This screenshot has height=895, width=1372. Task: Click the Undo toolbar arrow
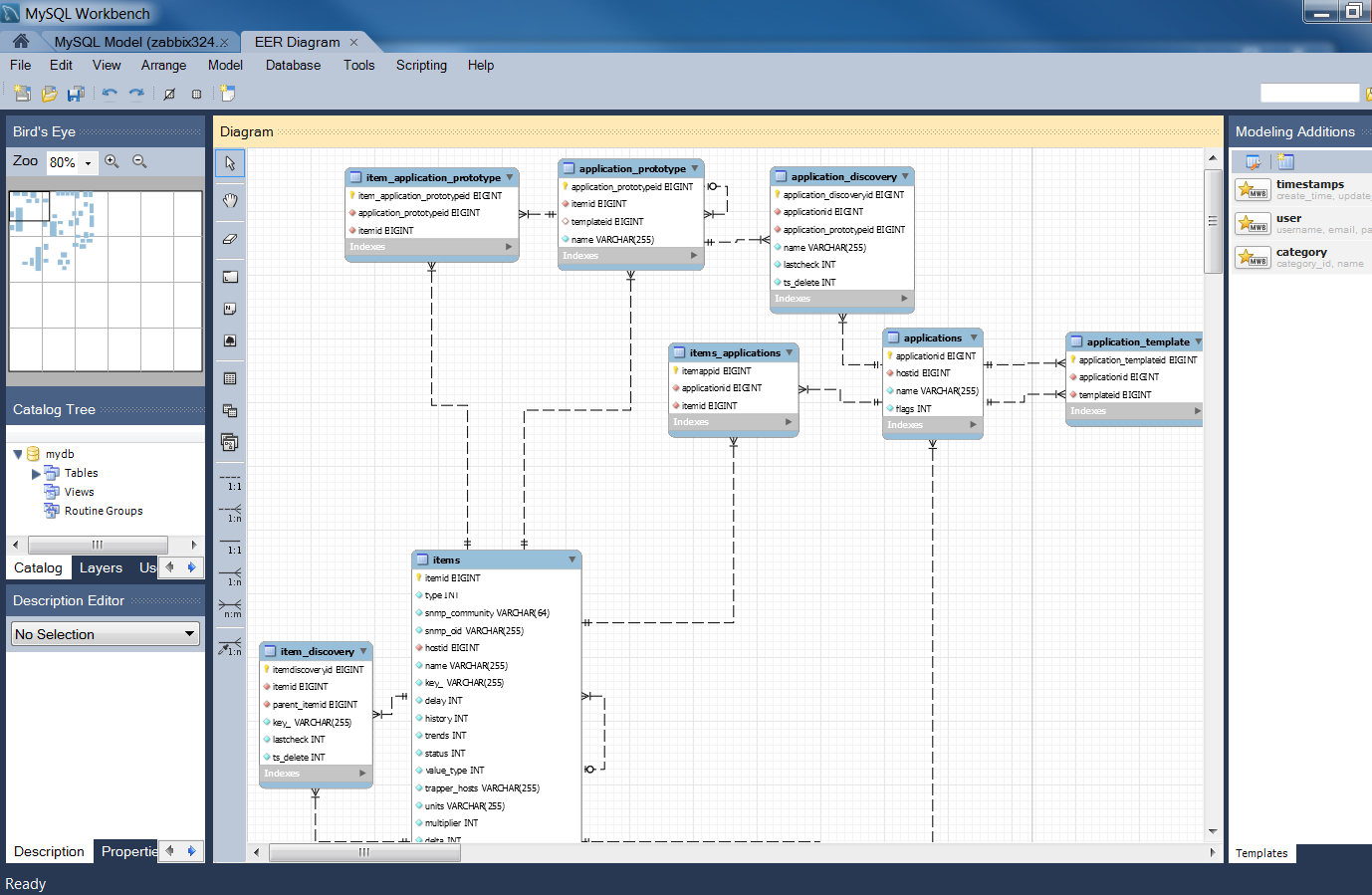point(110,93)
